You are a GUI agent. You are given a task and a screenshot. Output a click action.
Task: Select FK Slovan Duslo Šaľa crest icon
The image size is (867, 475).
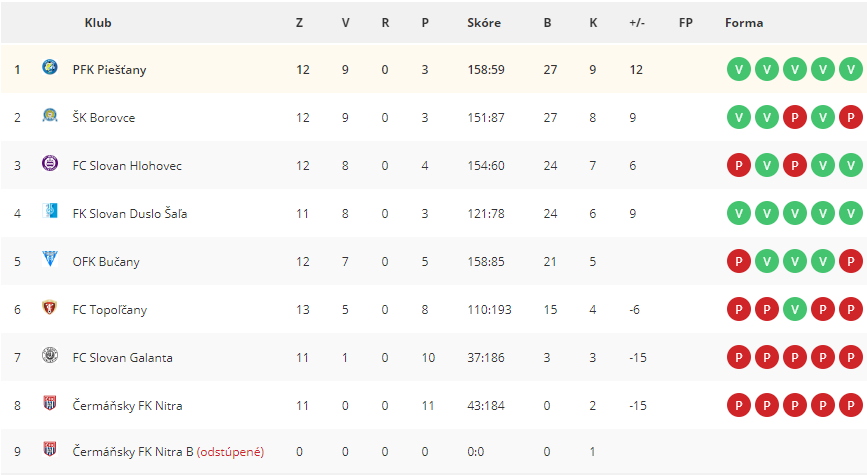(50, 211)
